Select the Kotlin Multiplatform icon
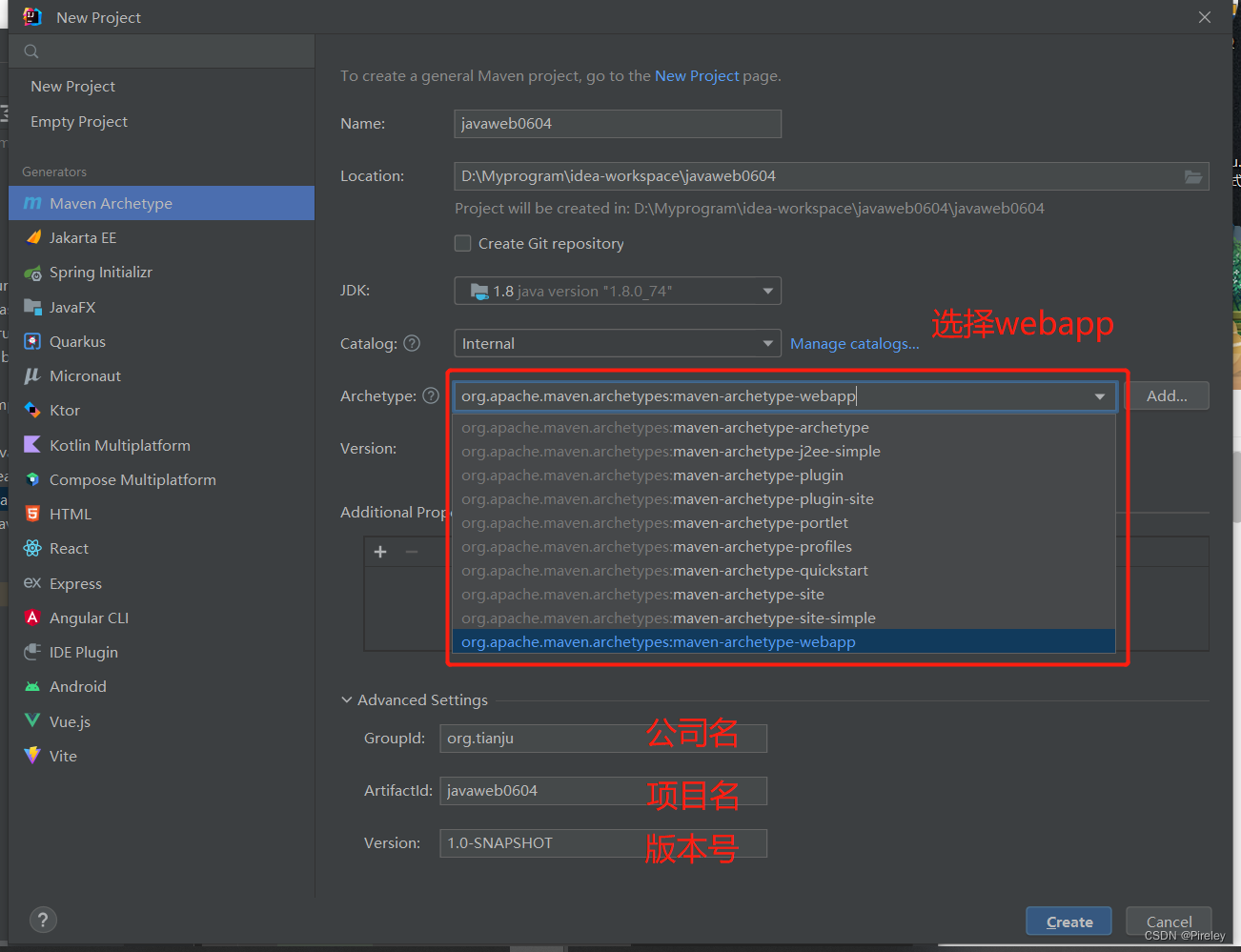The height and width of the screenshot is (952, 1241). [x=32, y=445]
